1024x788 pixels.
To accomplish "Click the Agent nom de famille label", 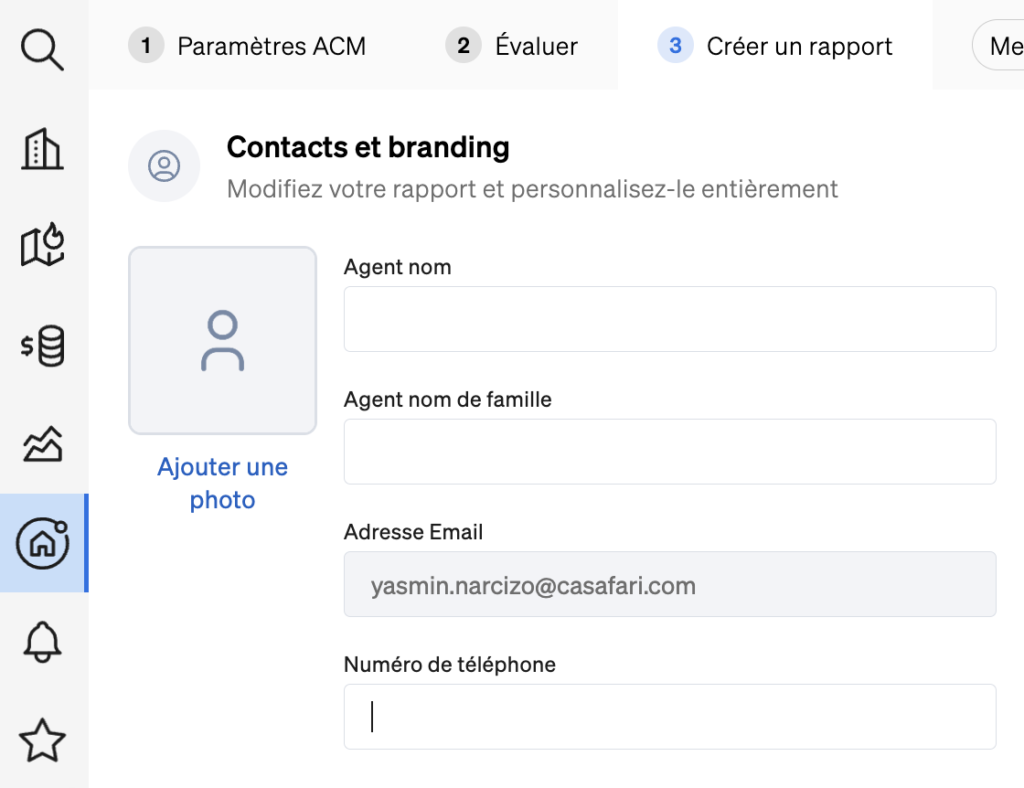I will (x=447, y=400).
